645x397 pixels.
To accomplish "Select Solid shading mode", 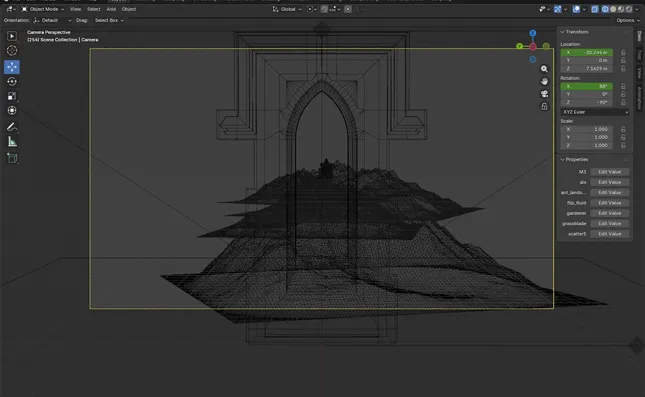I will point(613,9).
